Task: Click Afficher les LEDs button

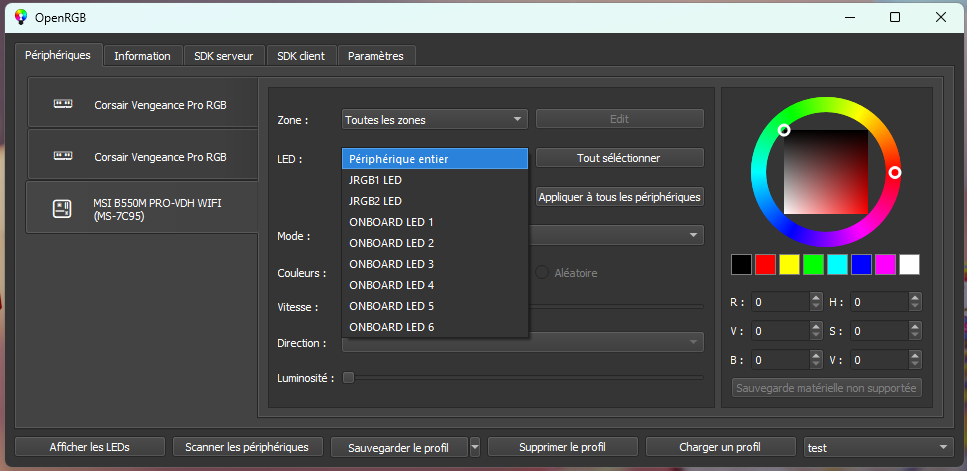Action: pyautogui.click(x=89, y=447)
